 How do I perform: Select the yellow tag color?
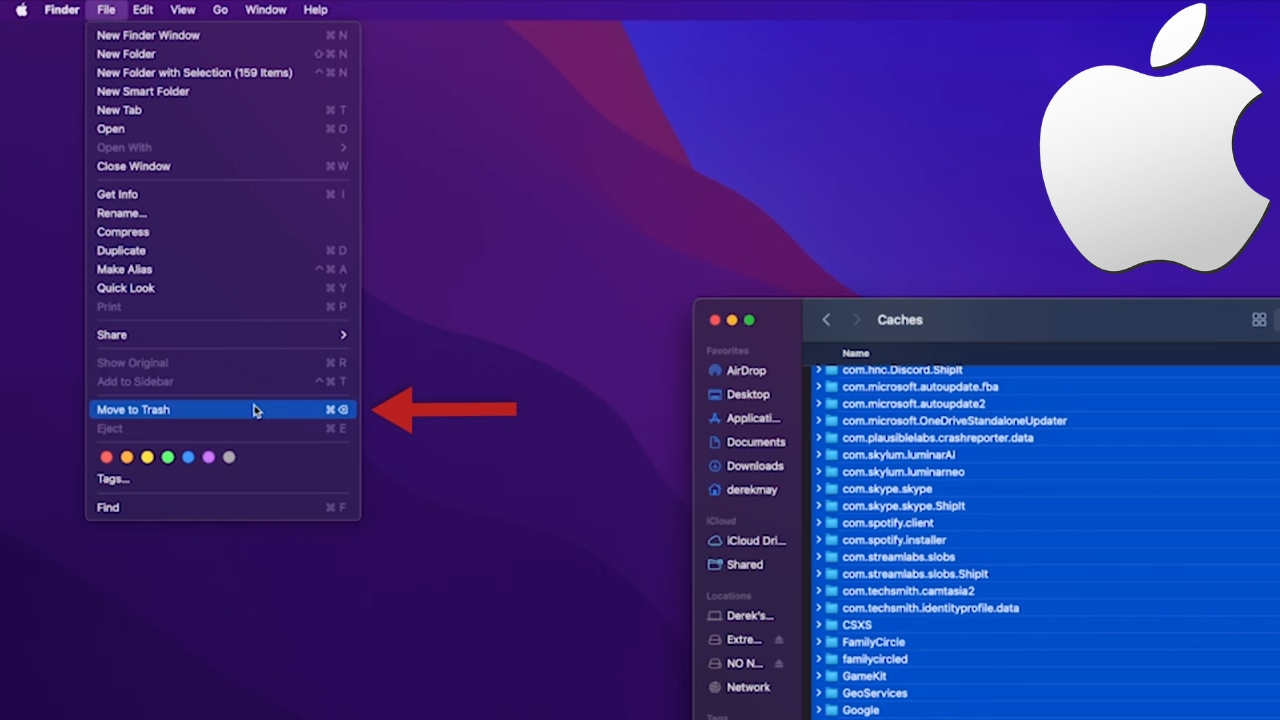point(147,458)
